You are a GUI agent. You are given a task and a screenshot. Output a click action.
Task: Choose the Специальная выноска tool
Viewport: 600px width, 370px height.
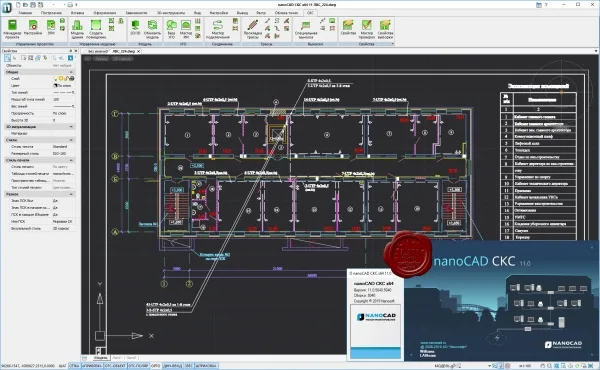(306, 29)
